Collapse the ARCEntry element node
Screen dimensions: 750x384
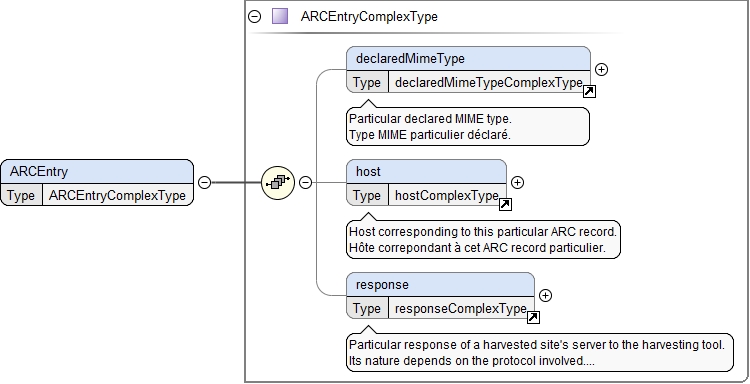point(204,182)
